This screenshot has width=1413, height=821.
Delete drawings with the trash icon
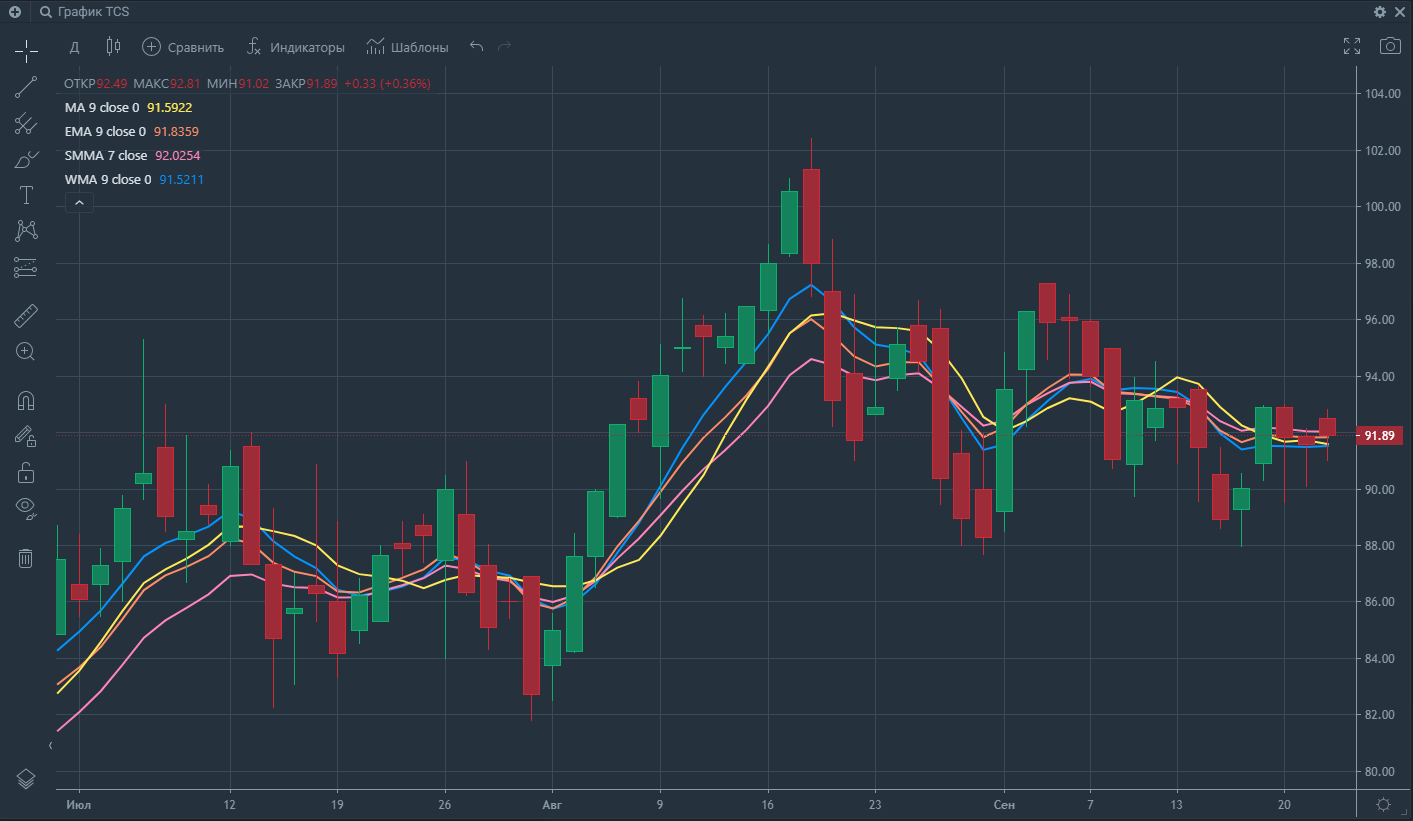coord(26,558)
